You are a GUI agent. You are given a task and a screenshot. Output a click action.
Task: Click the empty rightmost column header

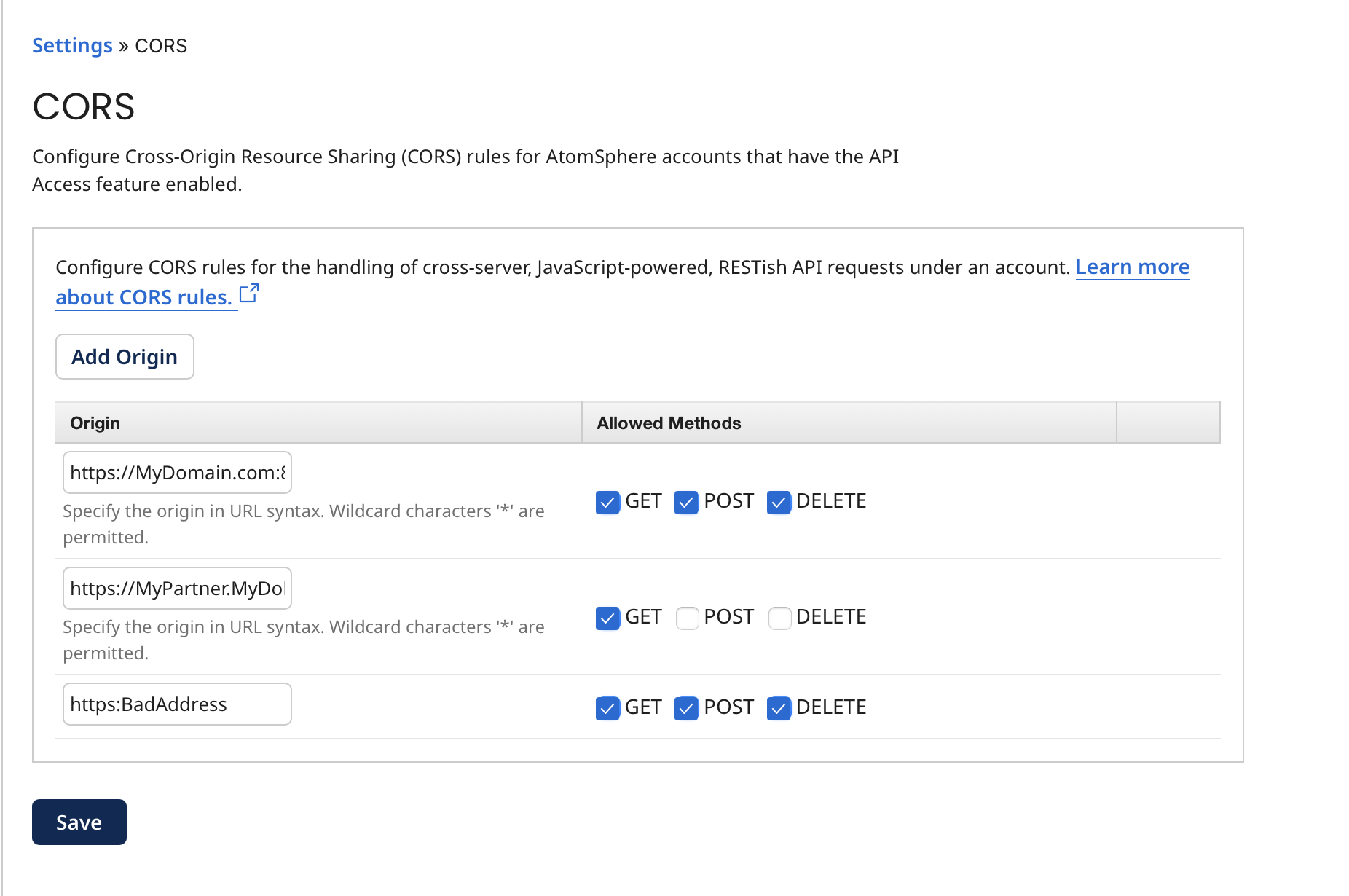coord(1168,423)
